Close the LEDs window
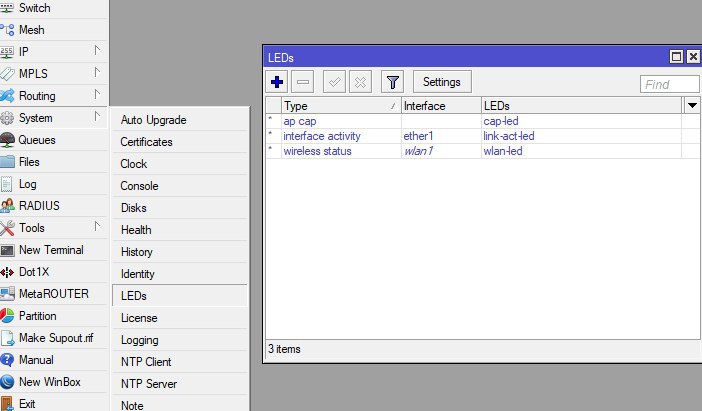The image size is (702, 411). (x=693, y=57)
